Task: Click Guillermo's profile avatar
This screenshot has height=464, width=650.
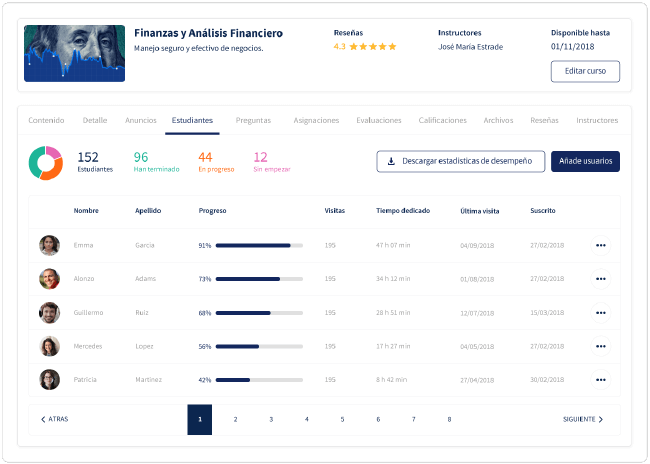Action: [49, 313]
